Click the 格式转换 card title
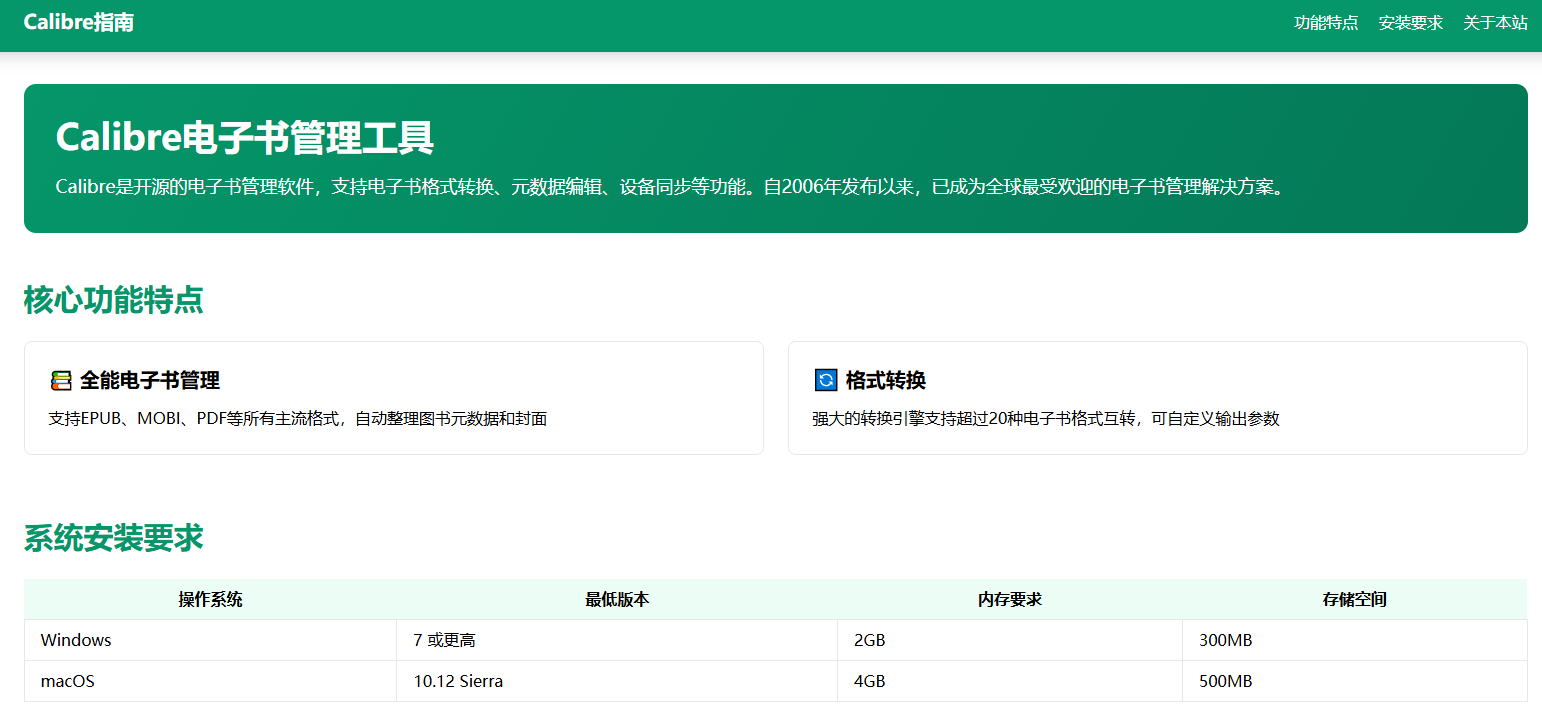This screenshot has height=714, width=1542. [x=886, y=380]
